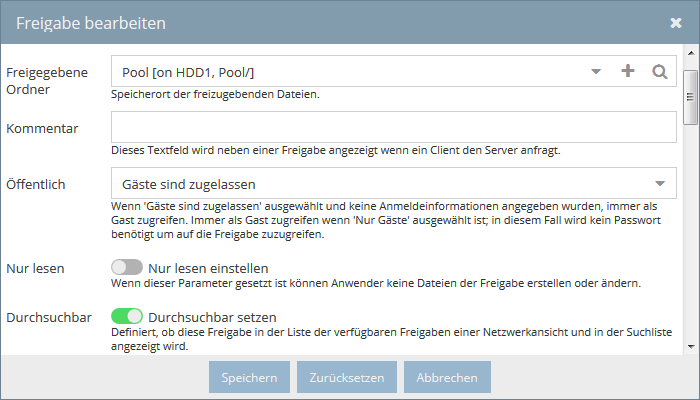
Task: Select the 'Gäste sind zugelassen' combo box
Action: 394,183
